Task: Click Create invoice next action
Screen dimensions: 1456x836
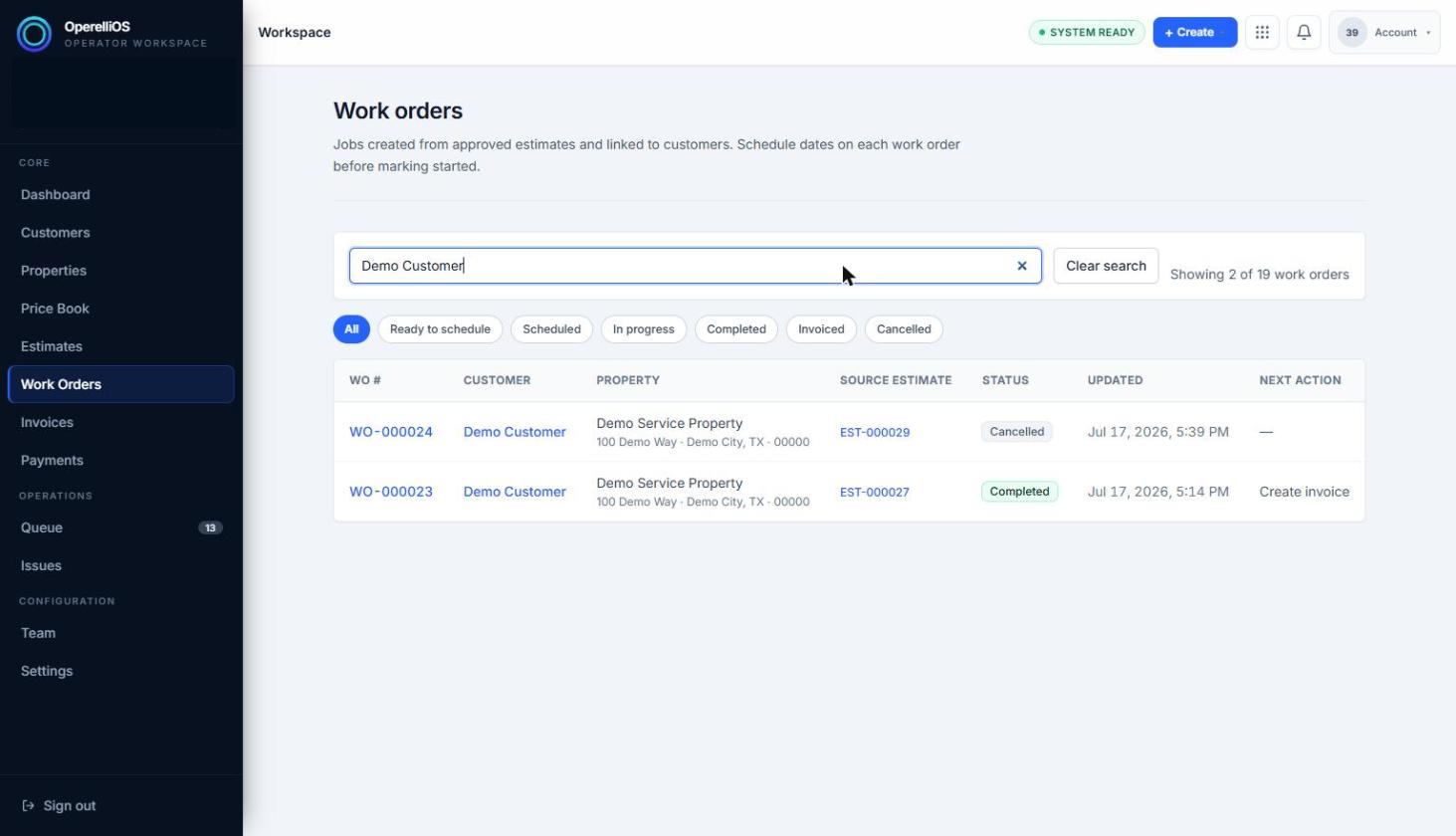Action: [x=1304, y=492]
